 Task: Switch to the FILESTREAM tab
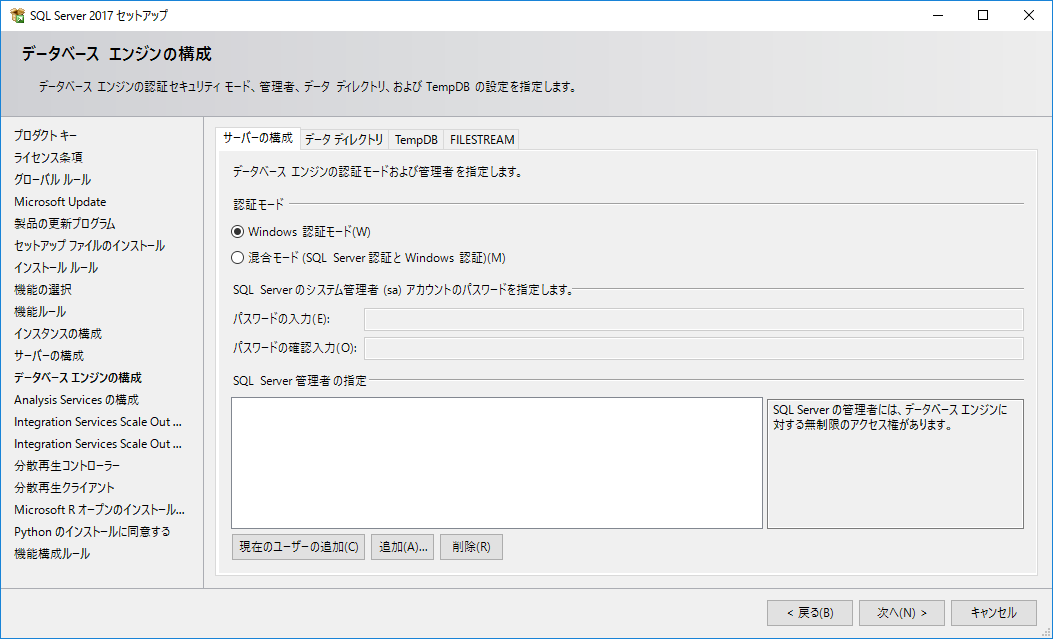click(x=481, y=139)
